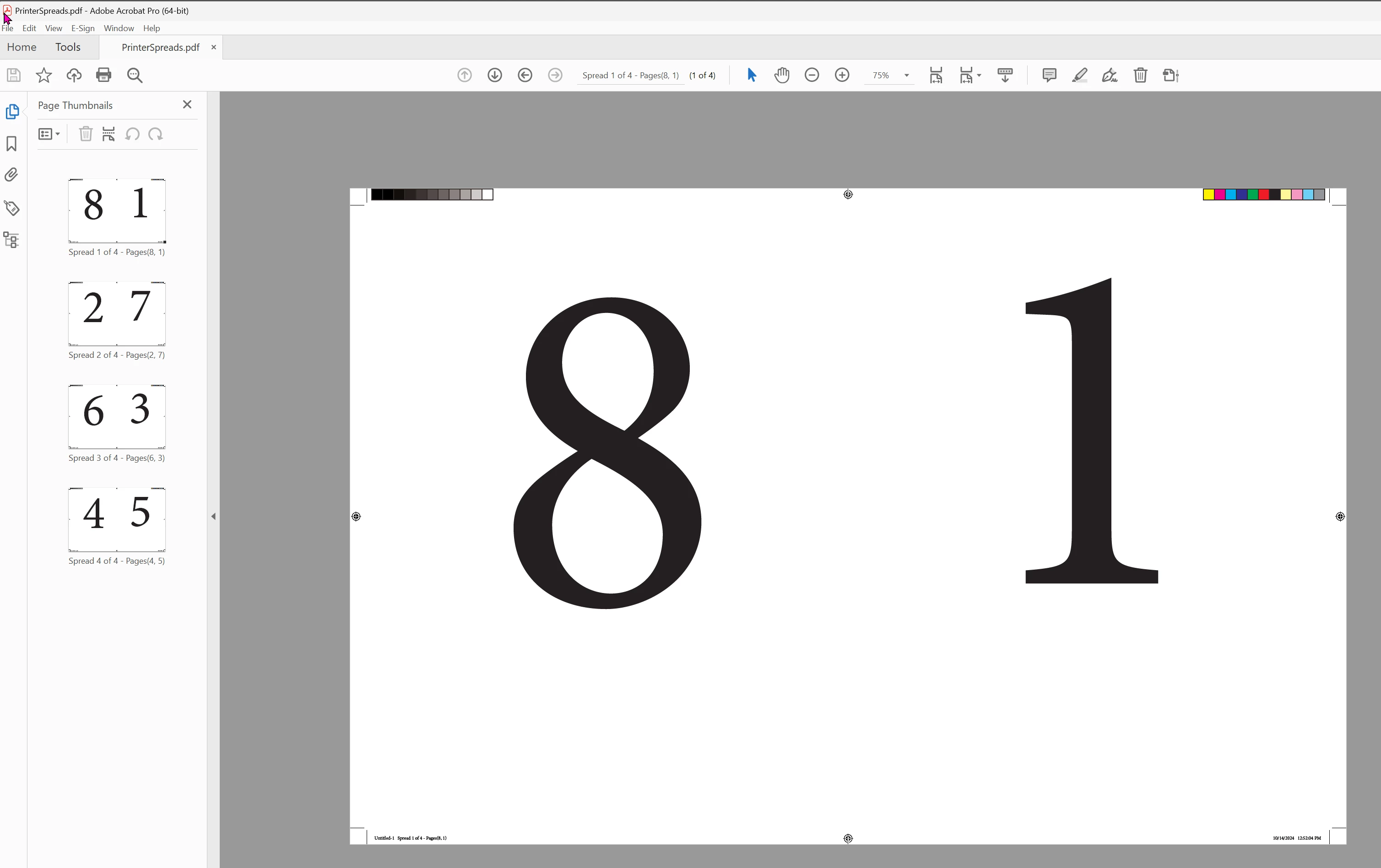Open the View menu
This screenshot has width=1381, height=868.
pos(54,28)
